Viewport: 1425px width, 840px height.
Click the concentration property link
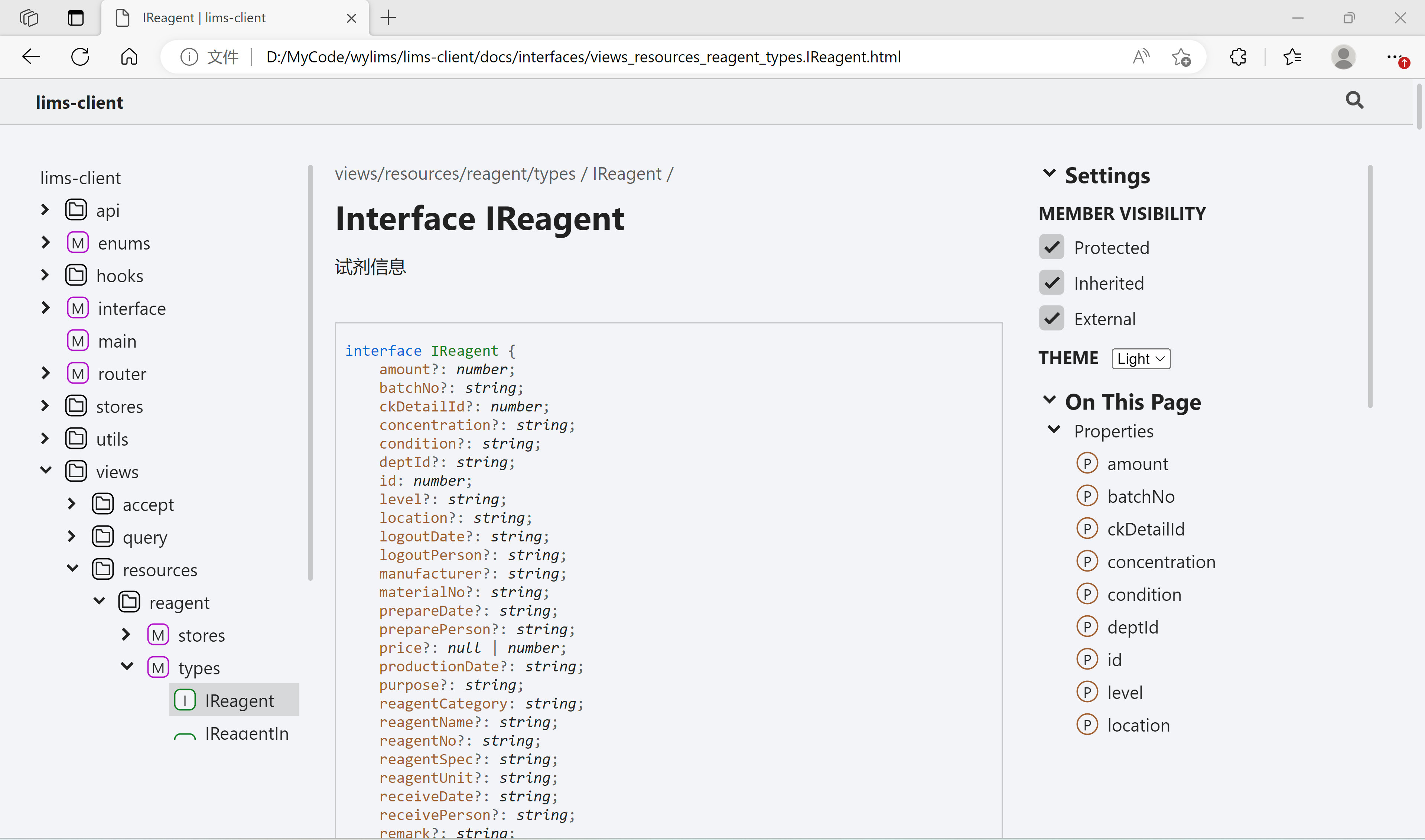(x=1161, y=561)
